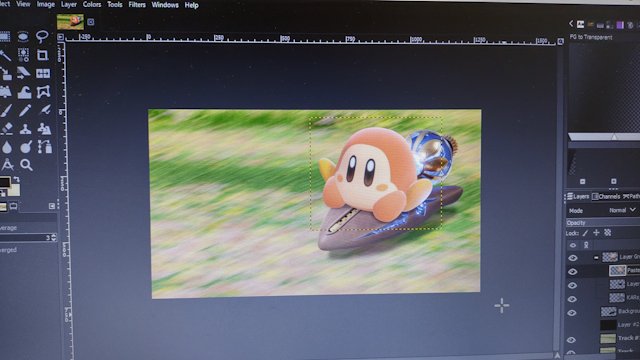The height and width of the screenshot is (360, 640).
Task: Select the Pencil tool
Action: tap(24, 110)
